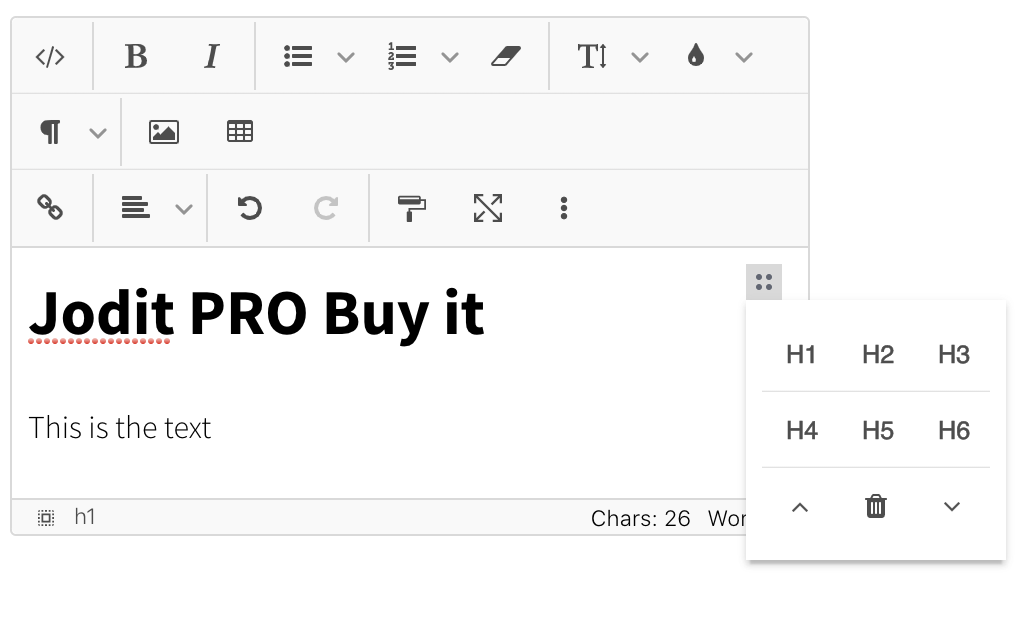Expand the paragraph format dropdown
Image resolution: width=1028 pixels, height=622 pixels.
tap(98, 133)
